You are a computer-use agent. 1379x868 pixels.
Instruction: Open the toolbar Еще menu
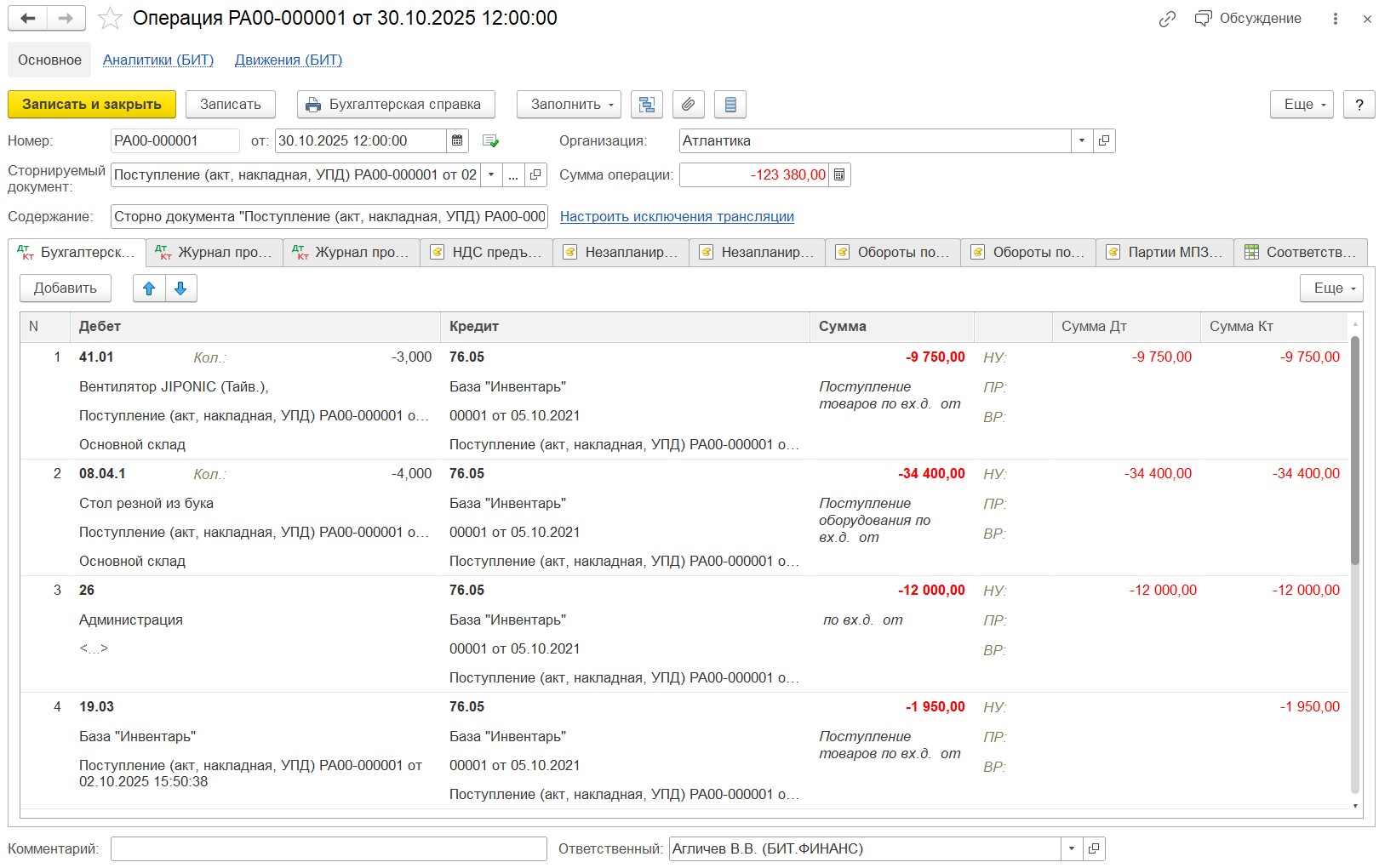[1302, 105]
